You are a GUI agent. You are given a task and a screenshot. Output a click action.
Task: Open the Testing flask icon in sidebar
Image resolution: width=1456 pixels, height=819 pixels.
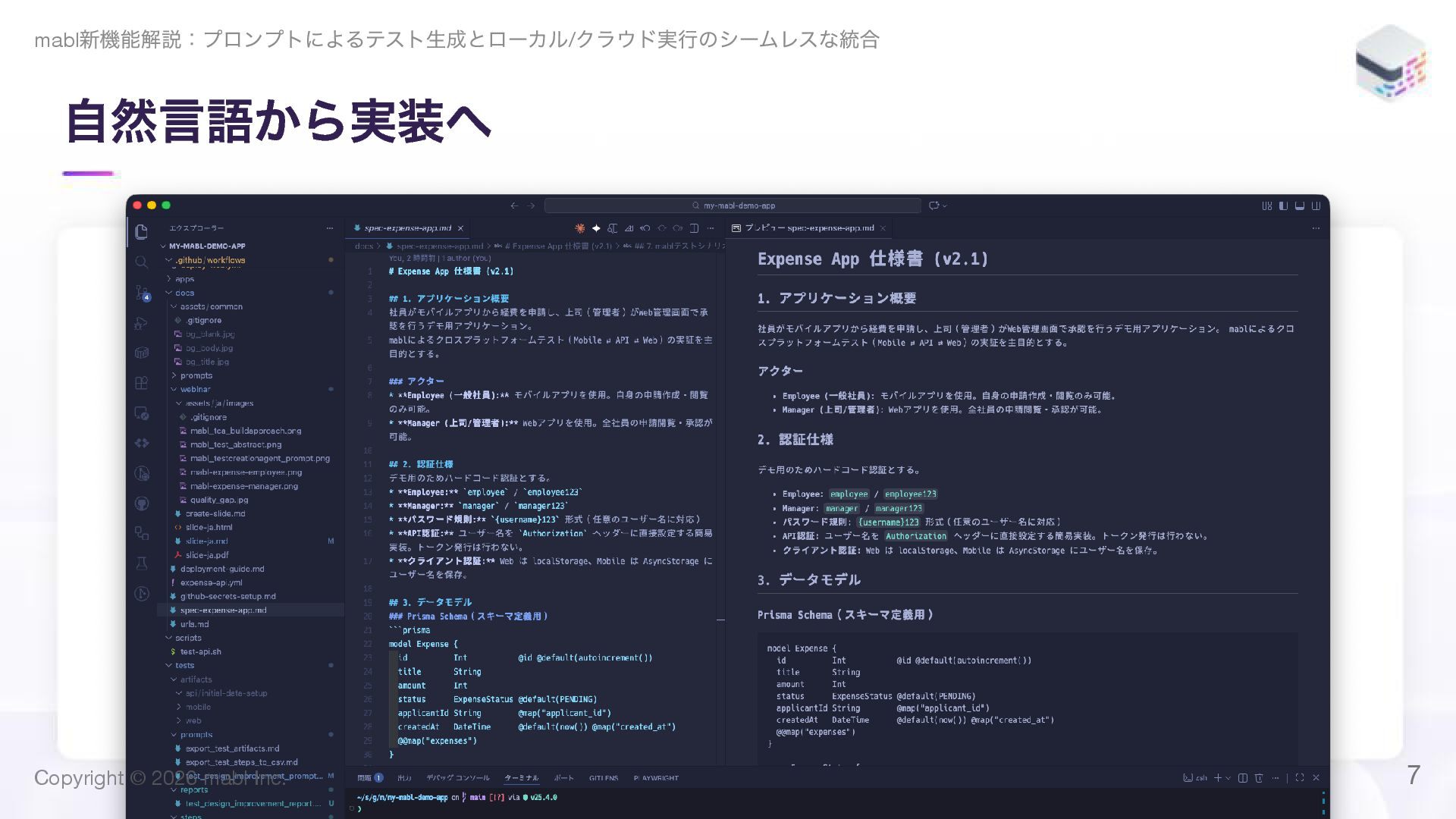click(142, 563)
